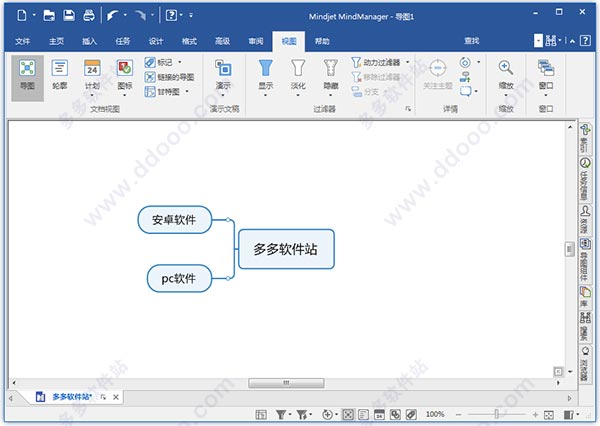The image size is (600, 426).
Task: Toggle the table icon at status bar left
Action: [261, 415]
